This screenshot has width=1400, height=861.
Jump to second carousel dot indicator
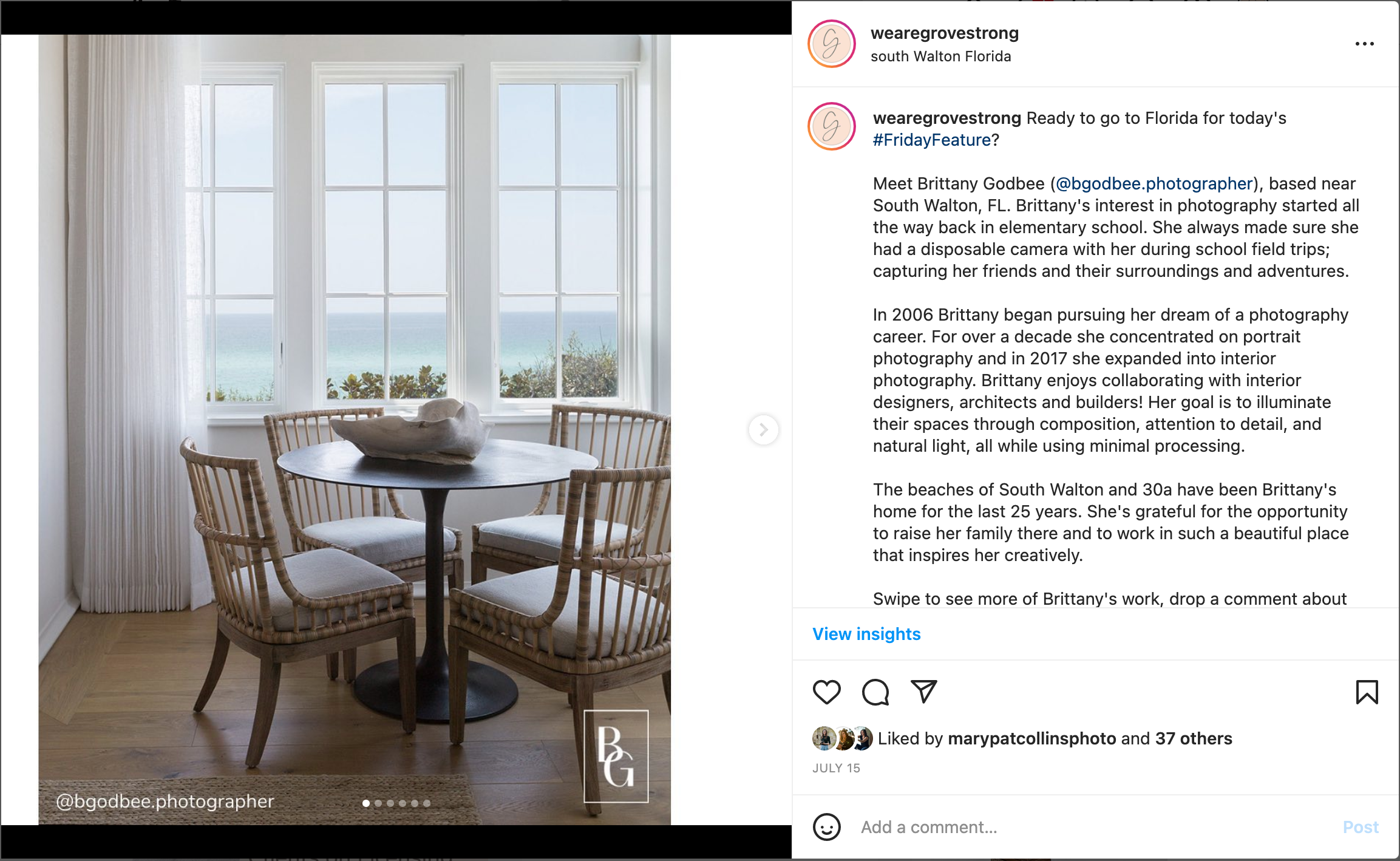(x=378, y=803)
